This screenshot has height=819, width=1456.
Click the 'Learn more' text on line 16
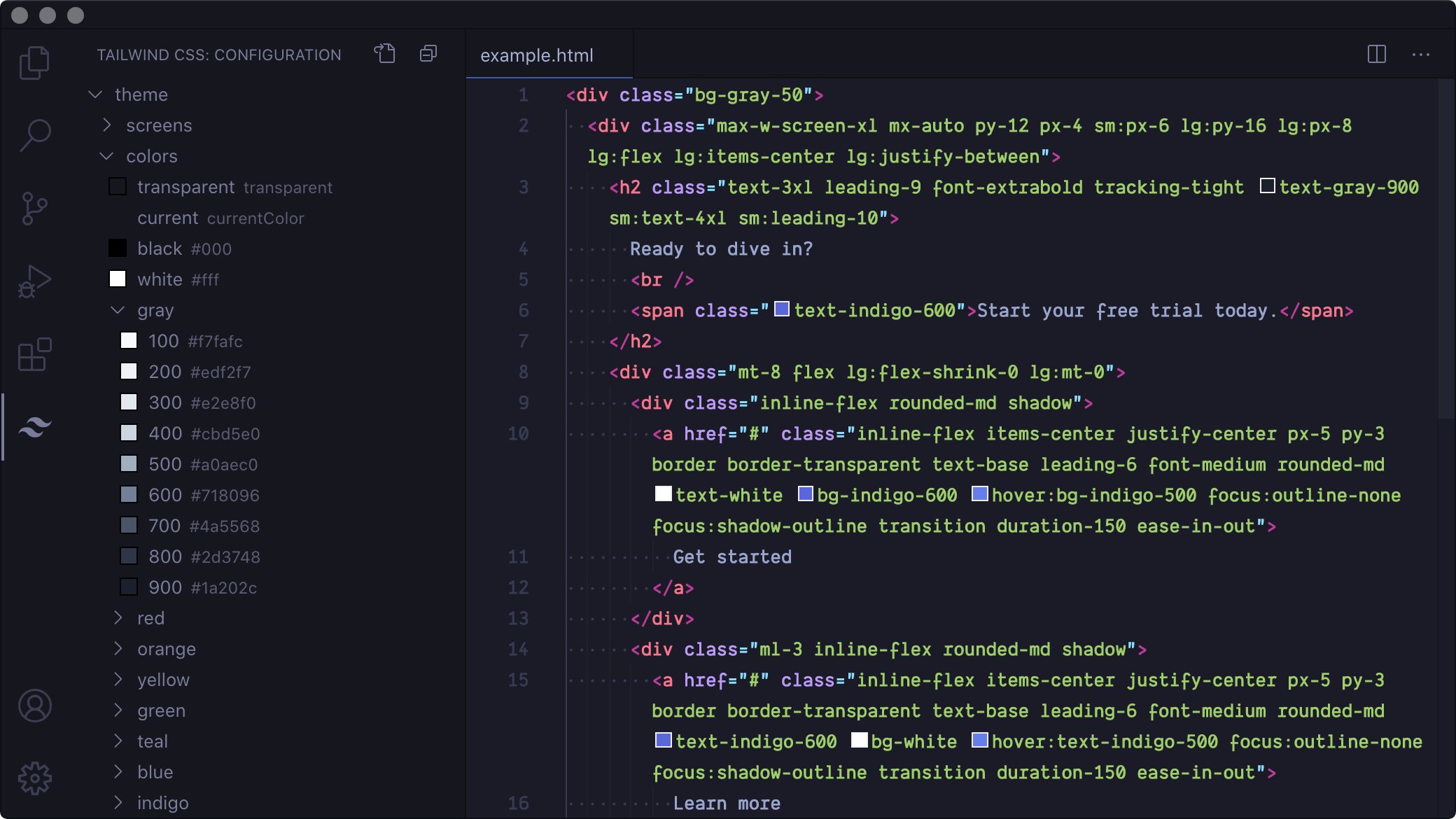727,803
